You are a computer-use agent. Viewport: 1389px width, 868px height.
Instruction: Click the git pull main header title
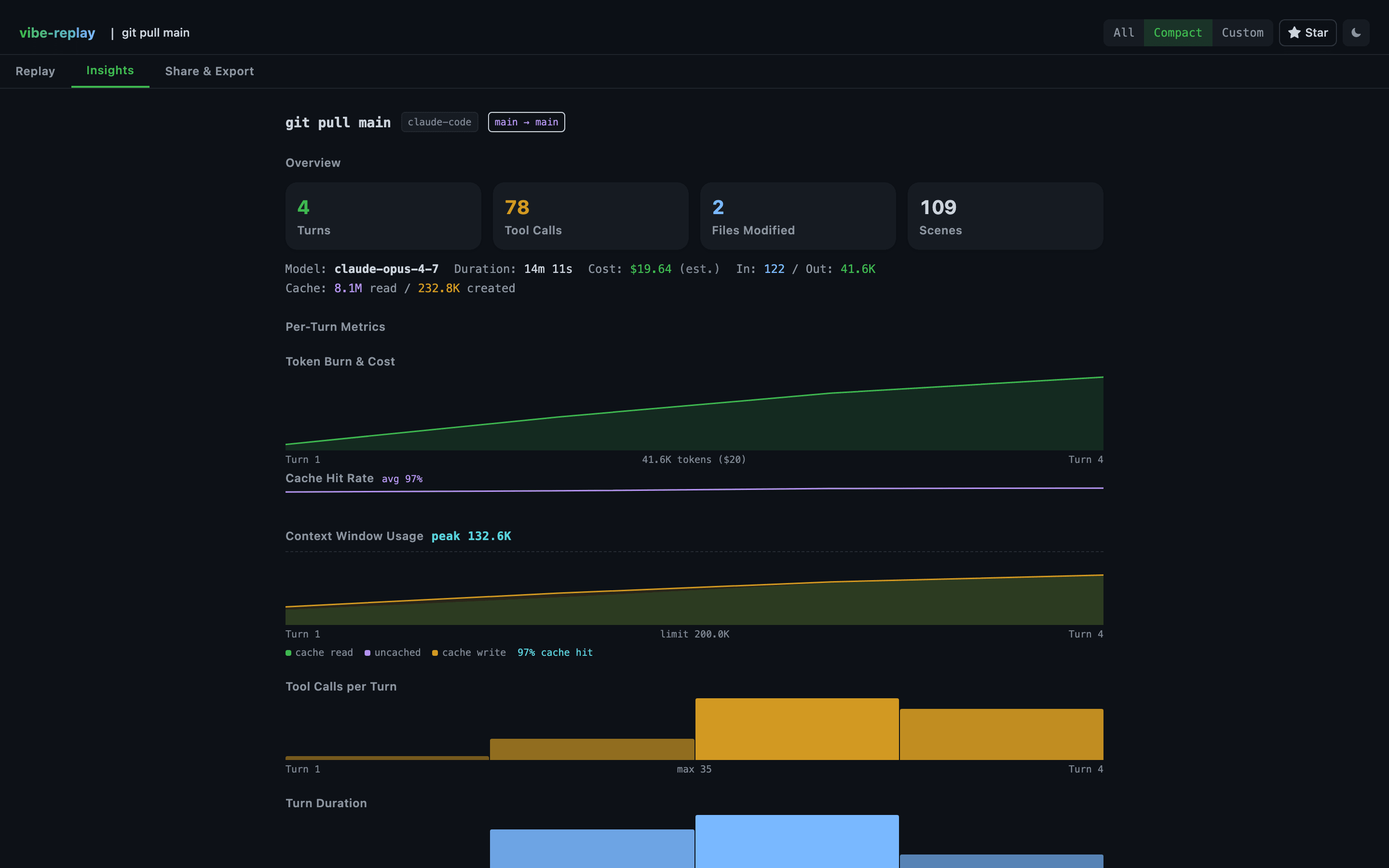click(x=156, y=33)
